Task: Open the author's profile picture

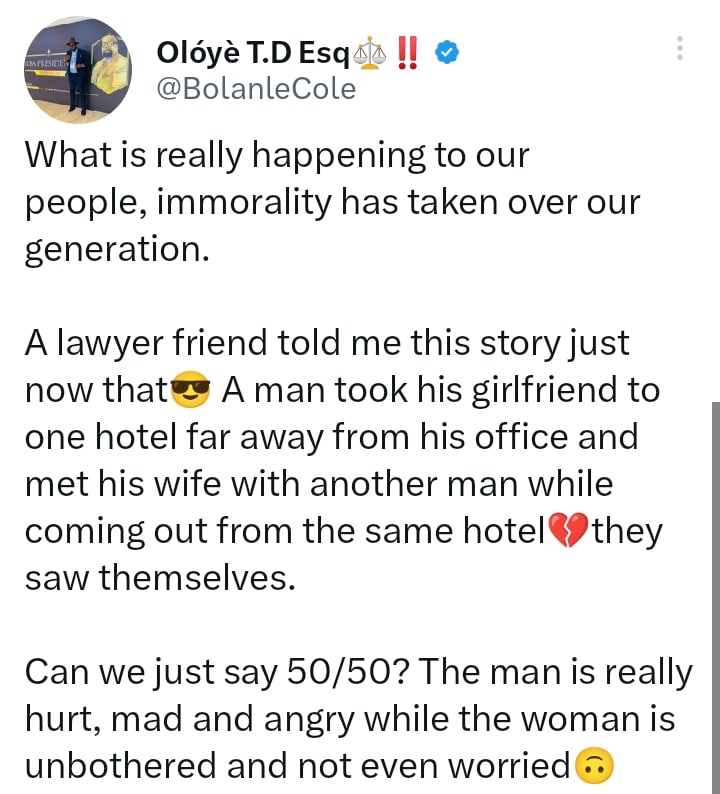Action: 76,68
